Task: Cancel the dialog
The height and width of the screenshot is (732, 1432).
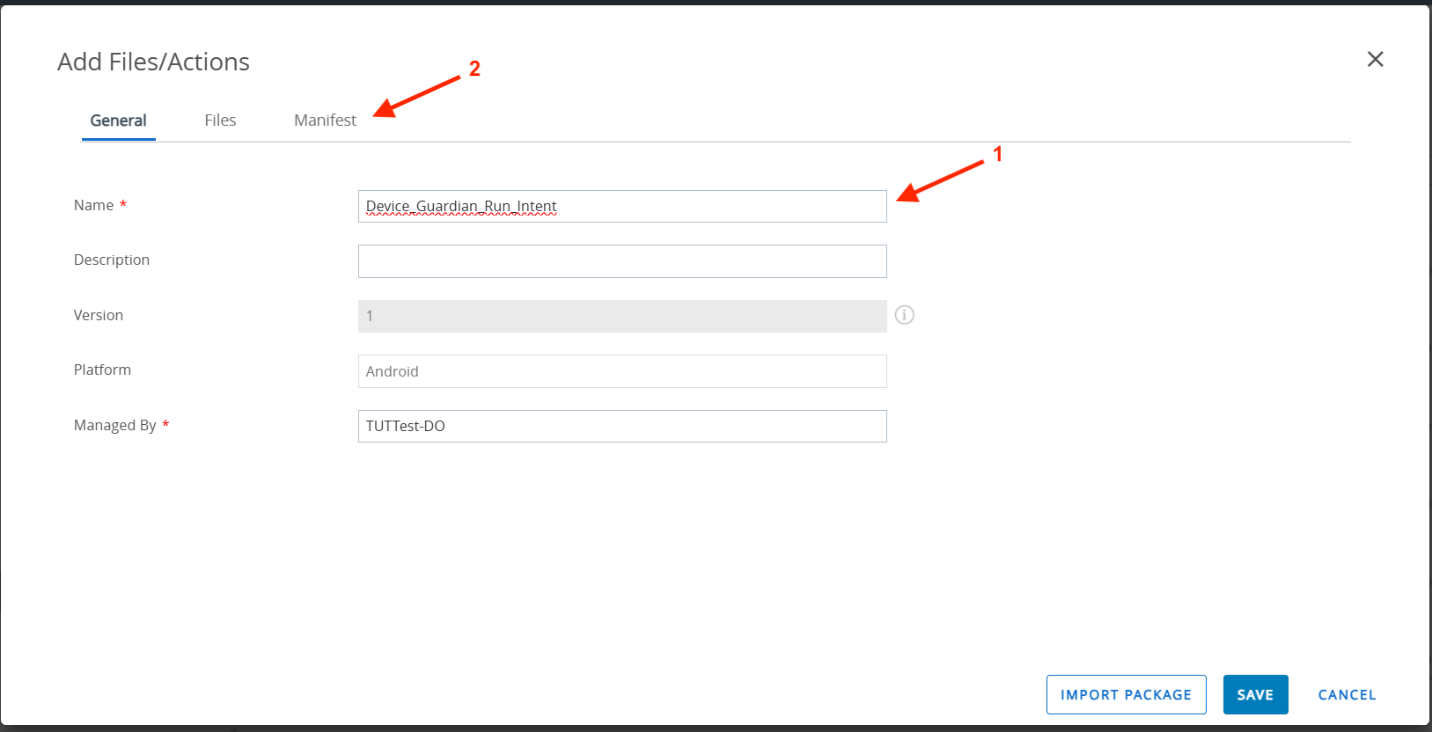Action: click(x=1347, y=695)
